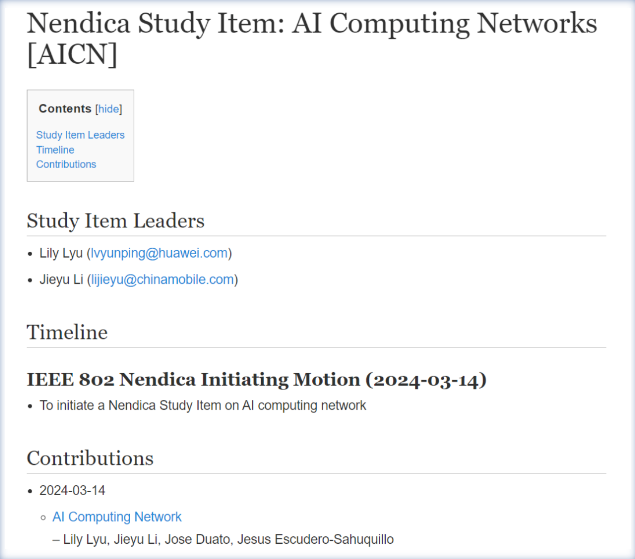Screen dimensions: 635x559
Task: Click the Contributions section heading
Action: (90, 458)
